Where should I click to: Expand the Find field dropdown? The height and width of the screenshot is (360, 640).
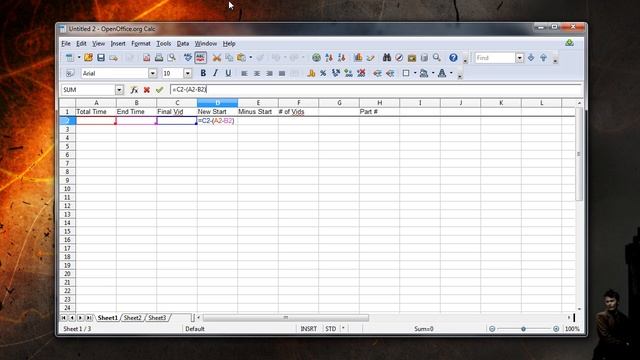tap(520, 58)
